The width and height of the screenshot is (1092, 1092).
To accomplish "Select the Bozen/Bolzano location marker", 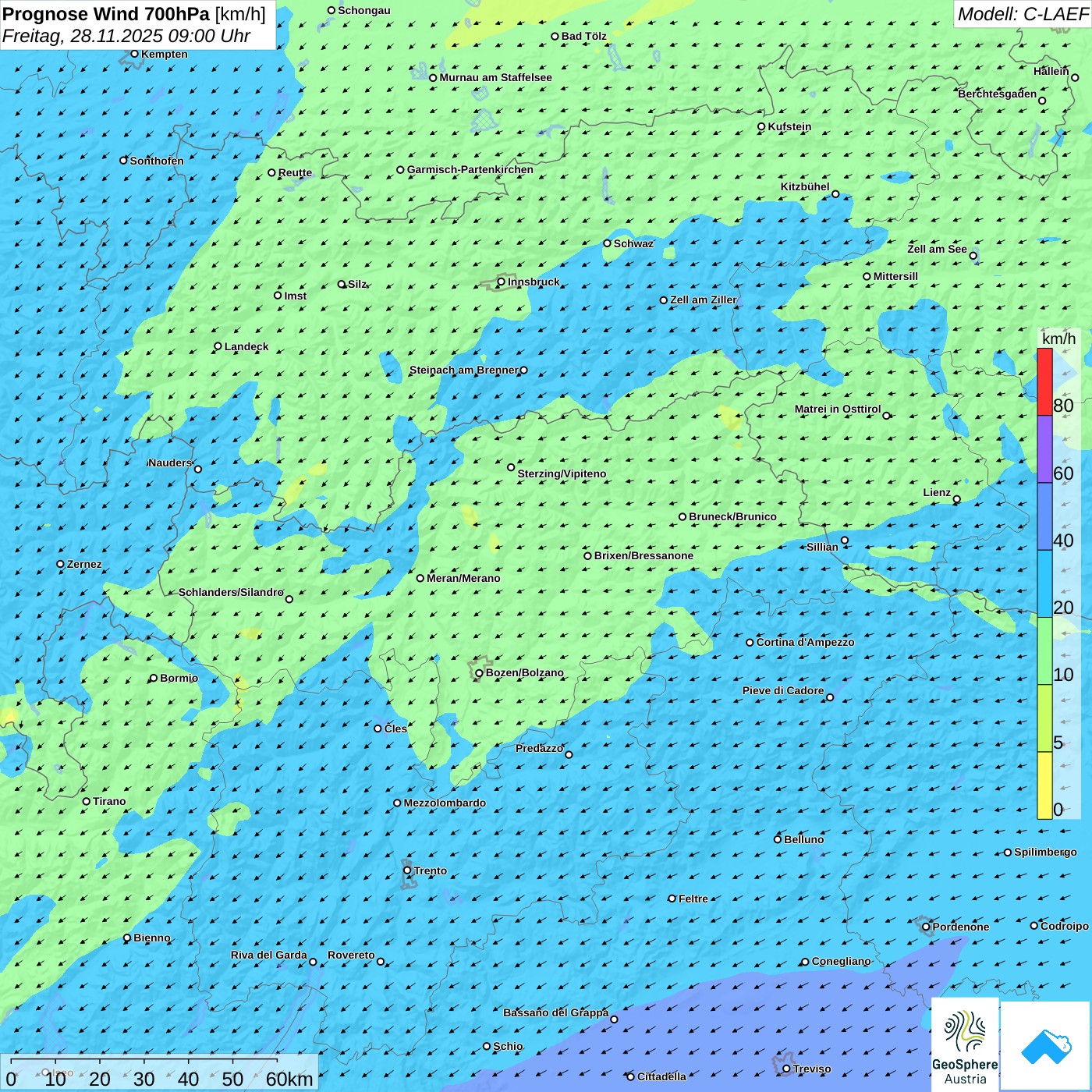I will [x=480, y=673].
